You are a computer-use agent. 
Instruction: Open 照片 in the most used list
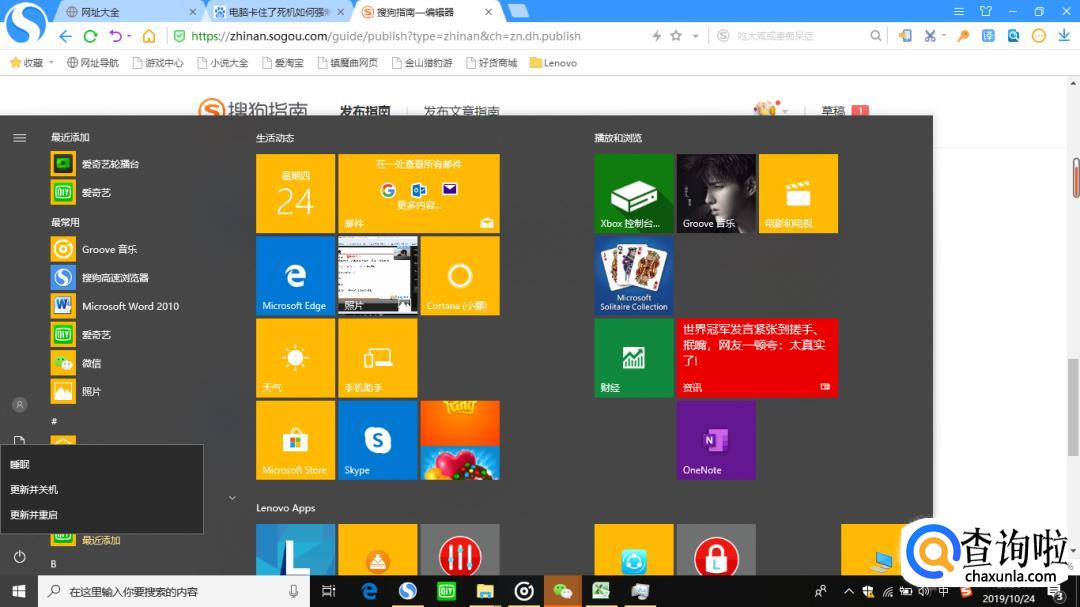click(76, 391)
